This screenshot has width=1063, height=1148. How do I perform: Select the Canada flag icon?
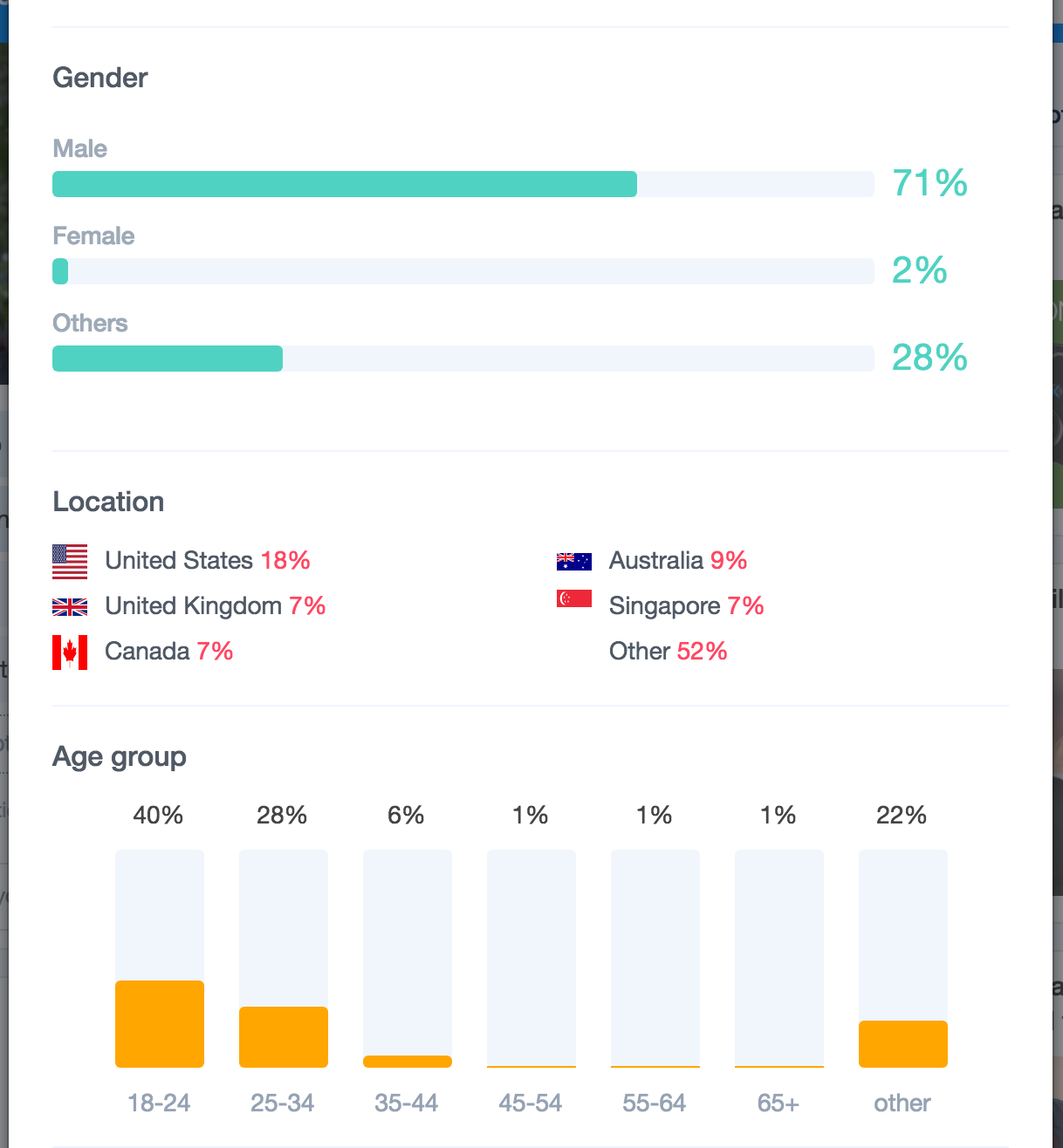(70, 652)
